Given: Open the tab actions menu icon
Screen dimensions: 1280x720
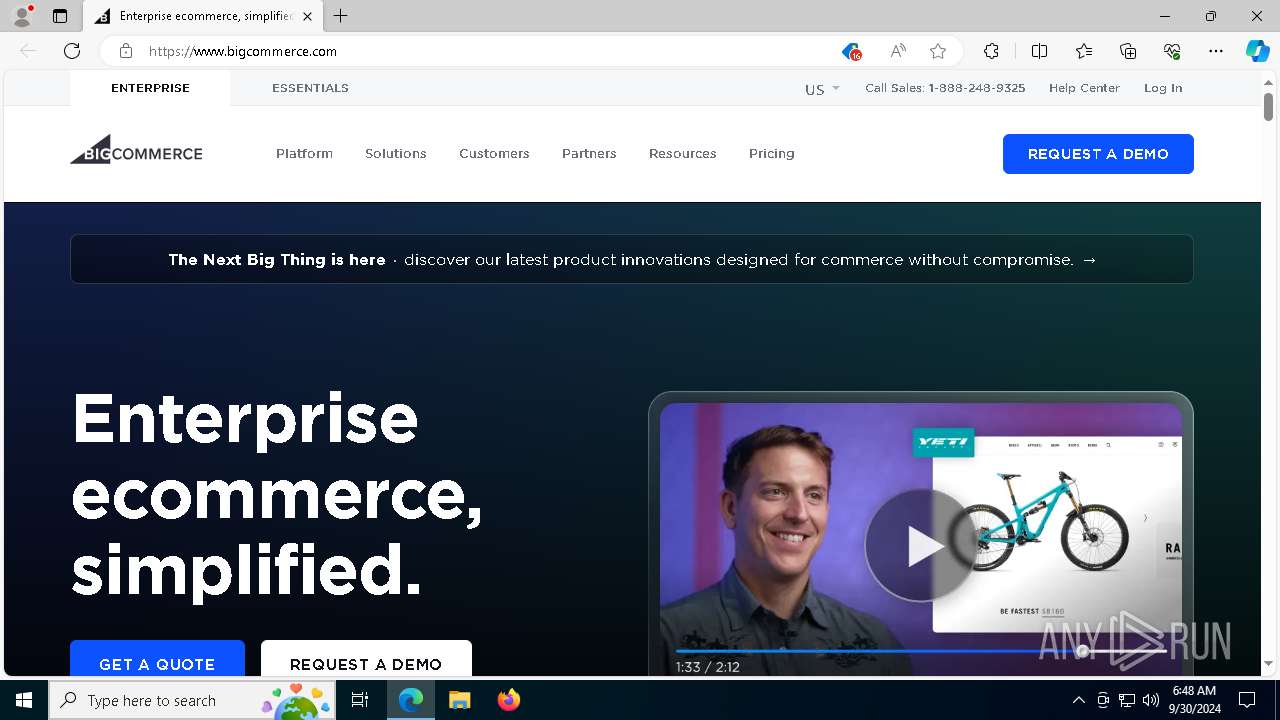Looking at the screenshot, I should 60,16.
